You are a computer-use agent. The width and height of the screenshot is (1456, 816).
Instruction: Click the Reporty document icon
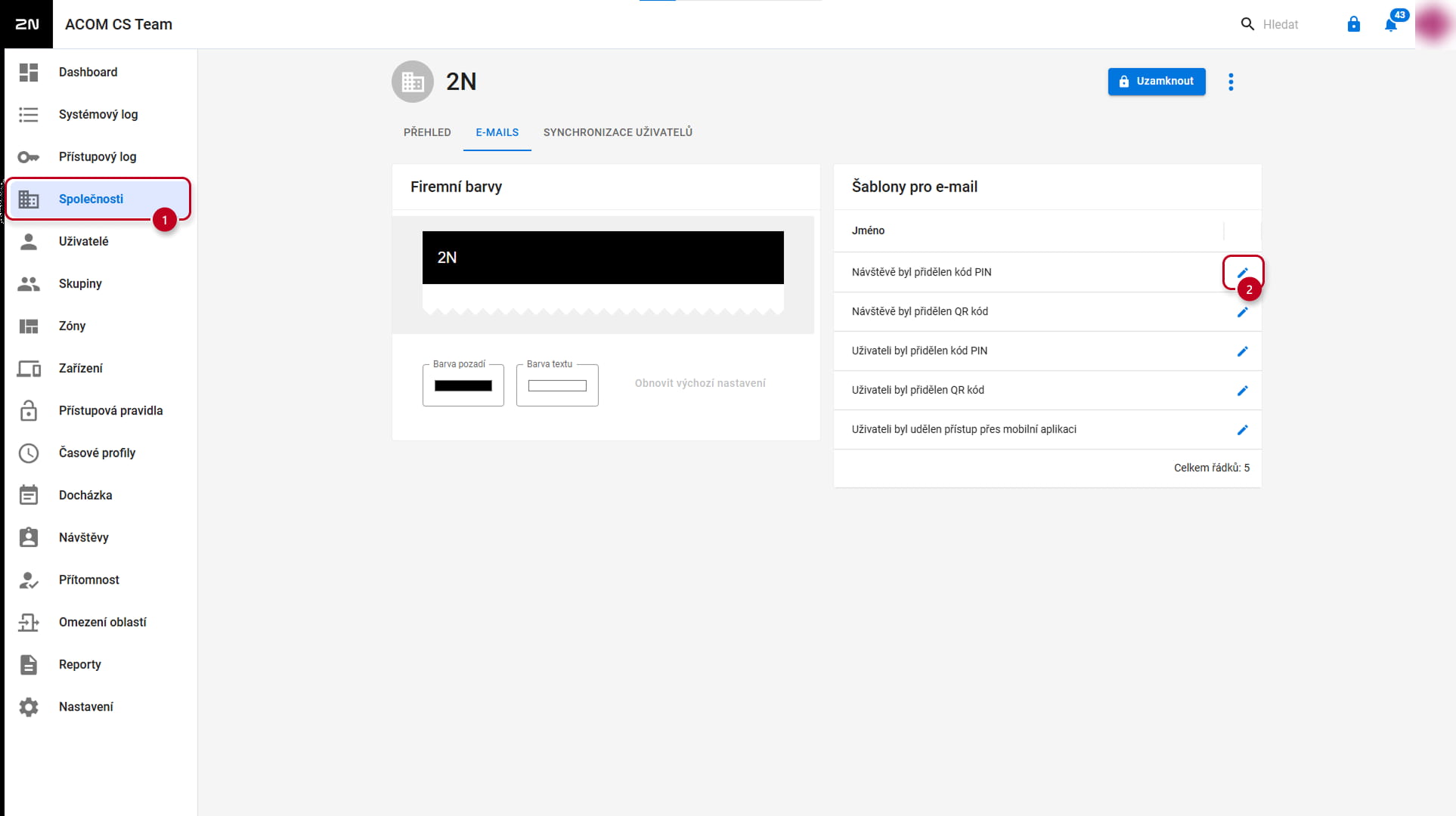(x=29, y=665)
